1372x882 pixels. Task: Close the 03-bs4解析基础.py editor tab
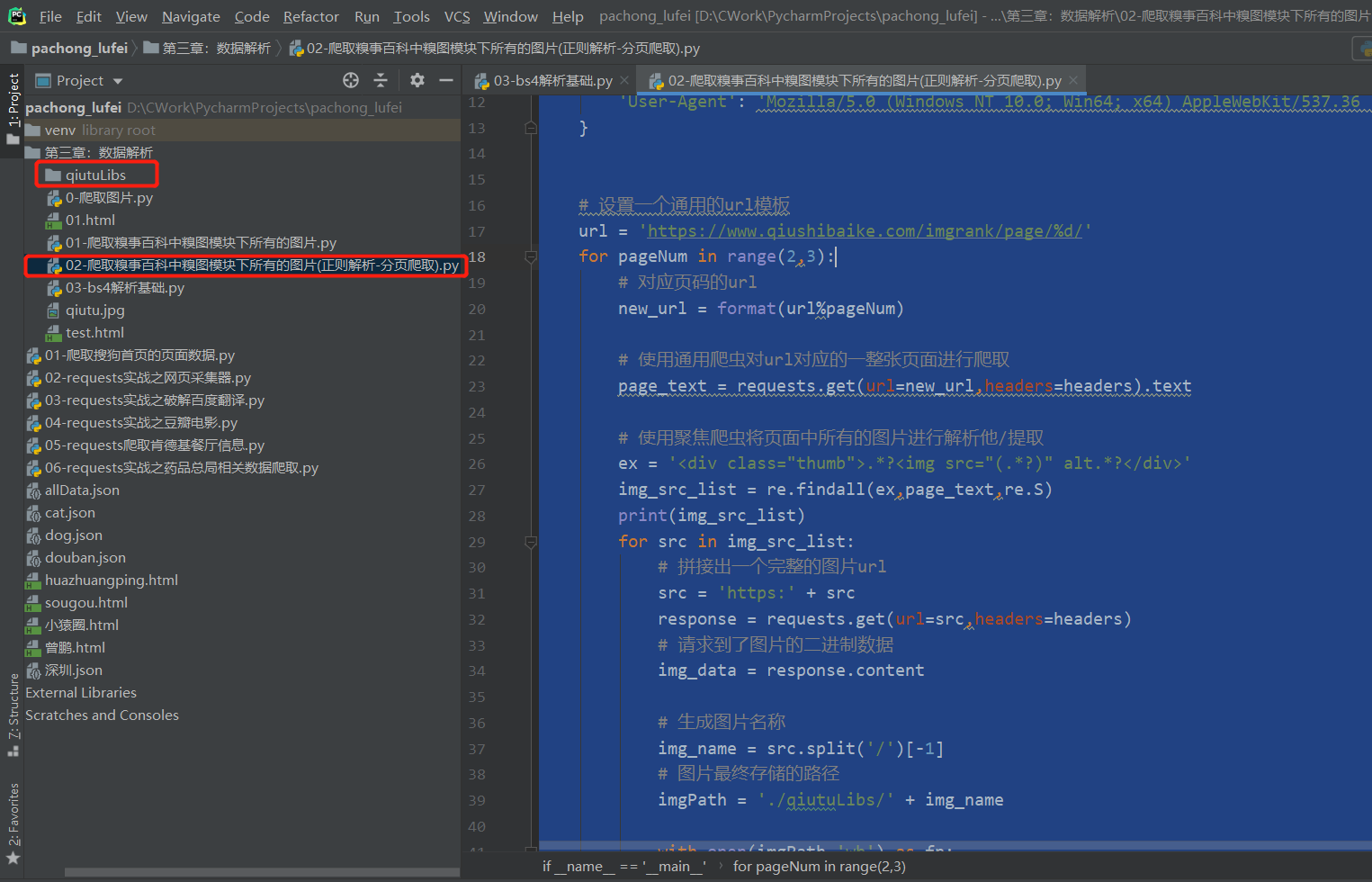click(624, 80)
